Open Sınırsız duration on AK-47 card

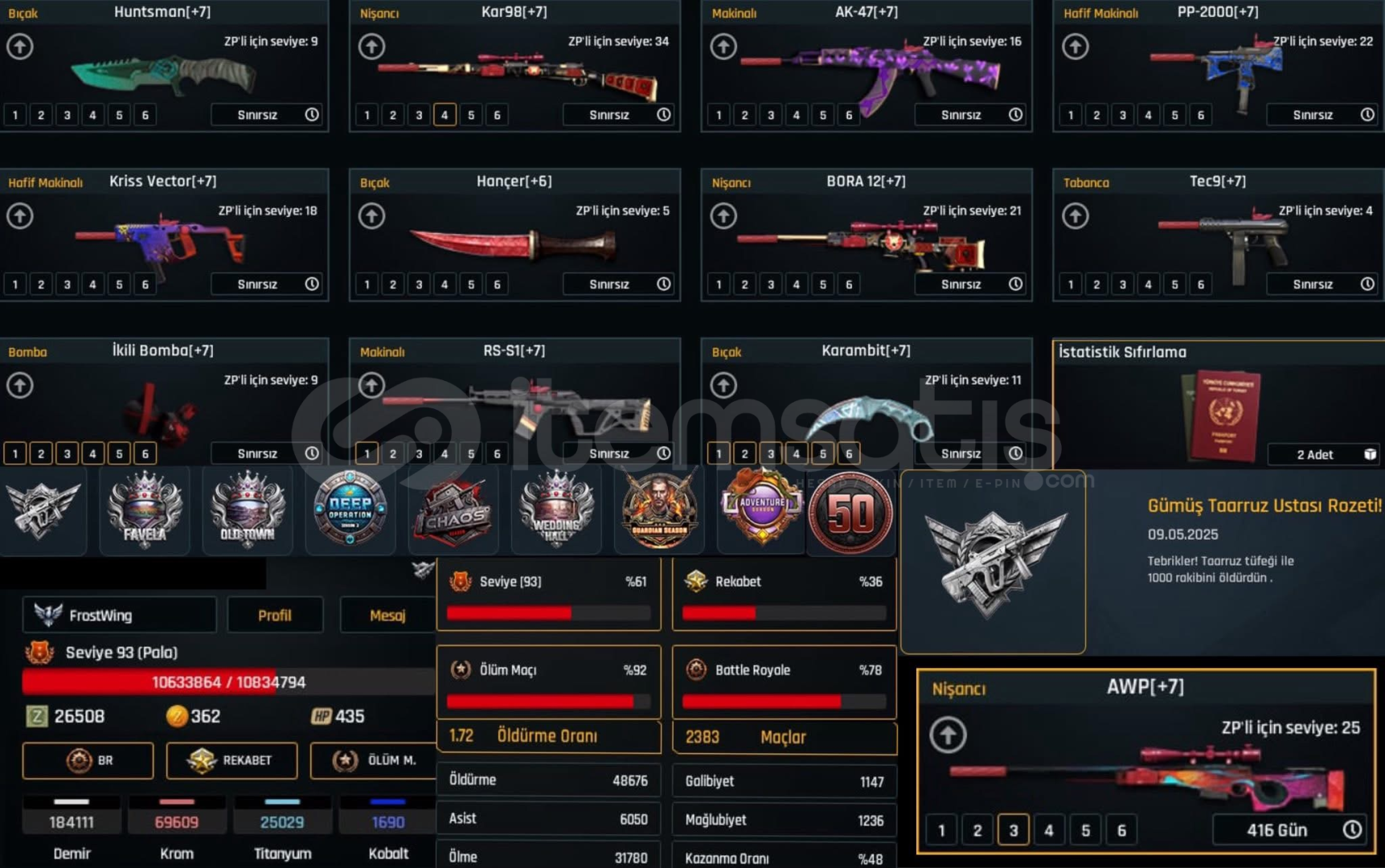[961, 115]
